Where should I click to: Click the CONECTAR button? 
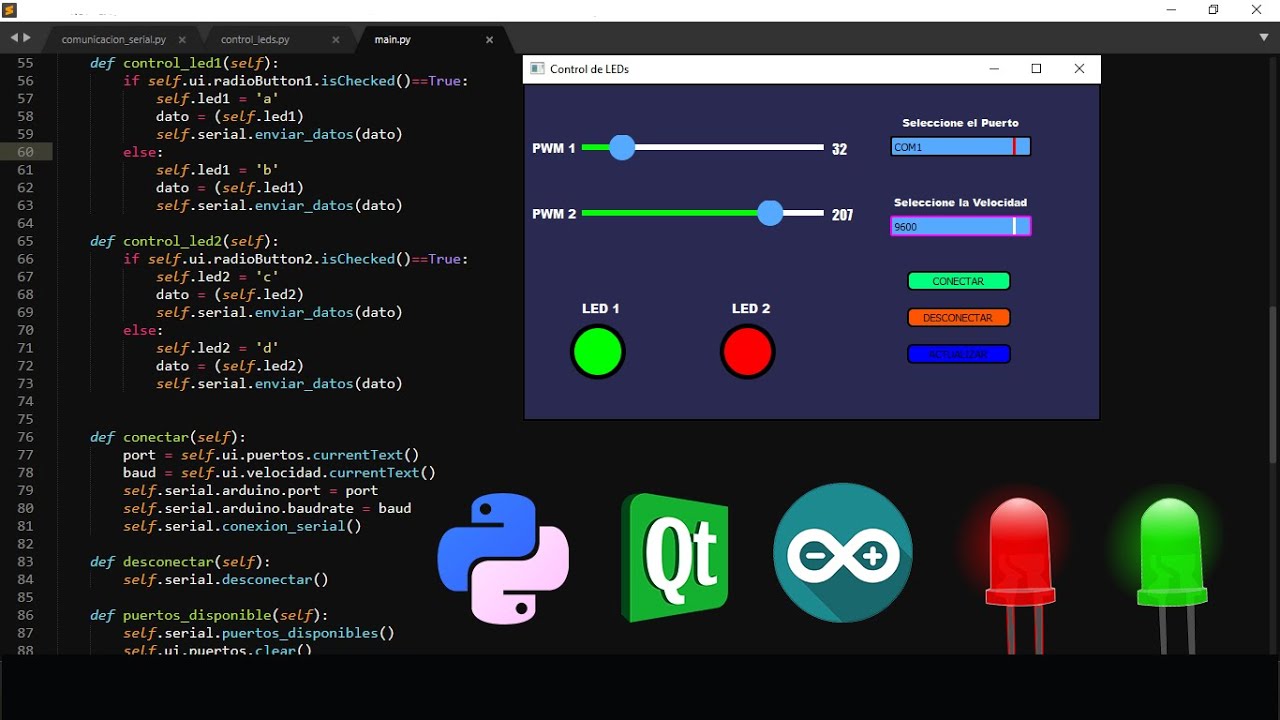coord(959,281)
